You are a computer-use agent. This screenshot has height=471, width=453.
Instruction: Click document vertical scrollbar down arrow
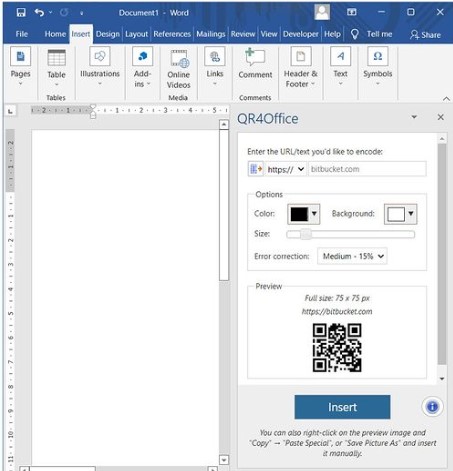[x=224, y=460]
